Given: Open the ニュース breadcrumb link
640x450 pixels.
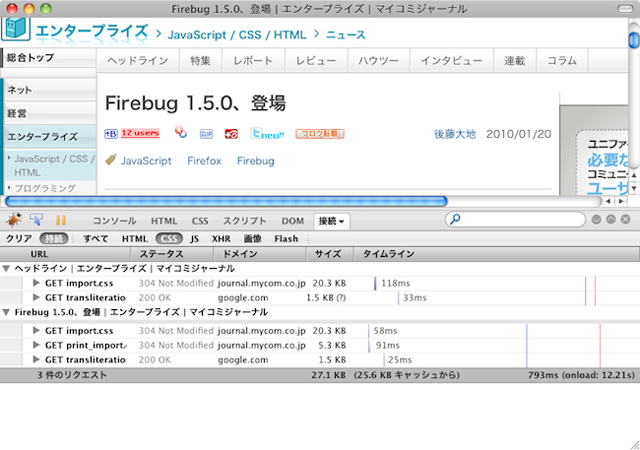Looking at the screenshot, I should [x=345, y=35].
